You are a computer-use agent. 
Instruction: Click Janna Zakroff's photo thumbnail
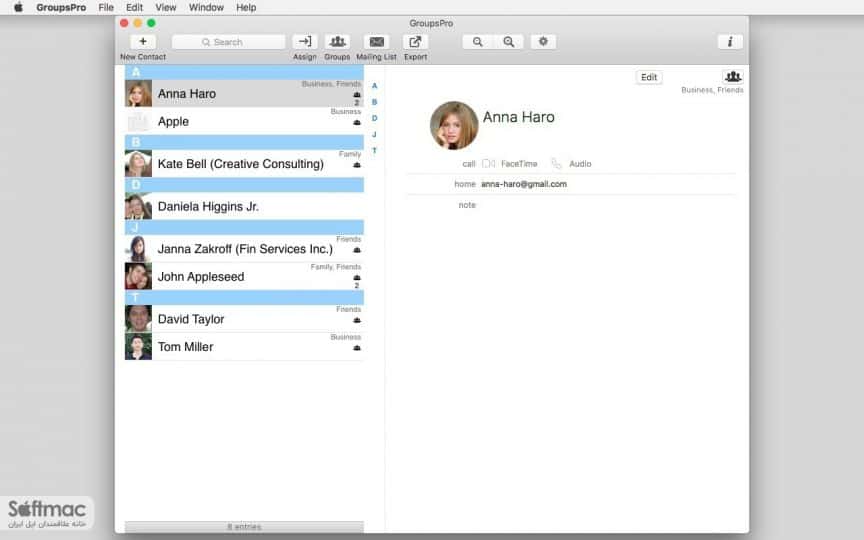pos(138,249)
